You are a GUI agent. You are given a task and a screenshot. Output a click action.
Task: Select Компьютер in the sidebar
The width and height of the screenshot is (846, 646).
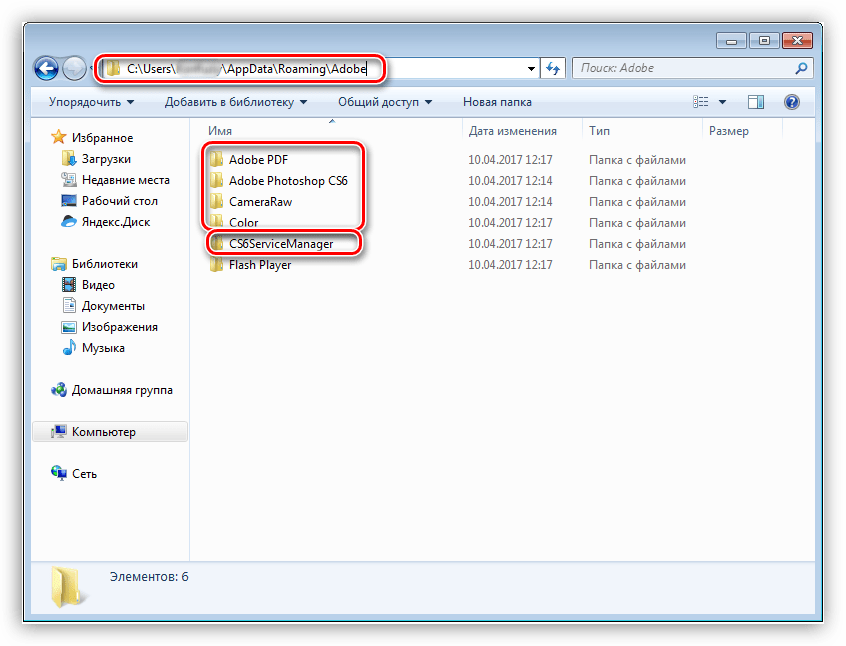coord(110,432)
